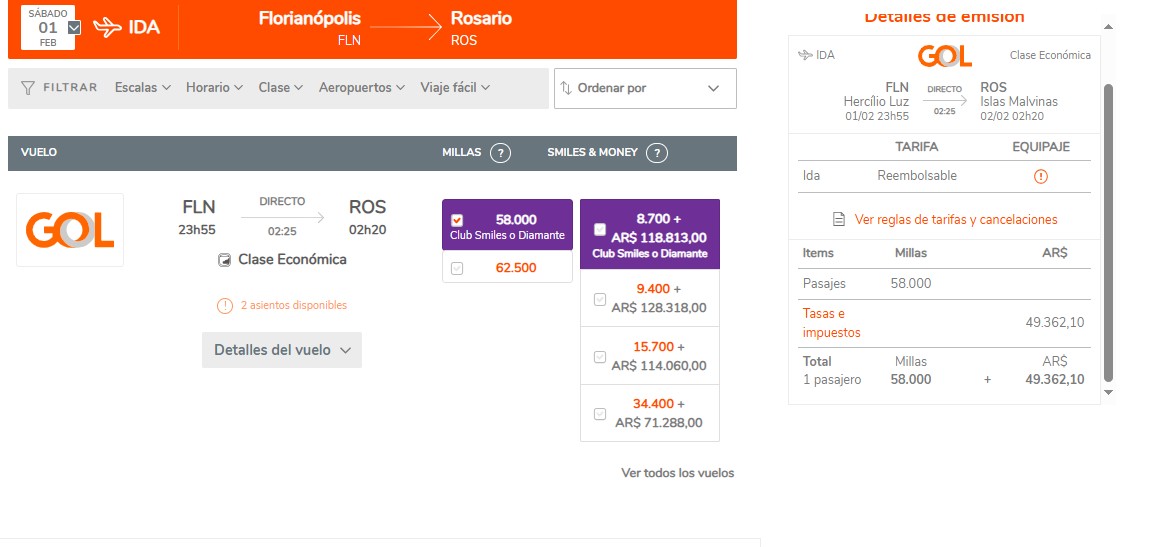This screenshot has width=1166, height=547.
Task: Select the 8.700 + AR$ 118.813,00 fare checkbox
Action: [599, 229]
